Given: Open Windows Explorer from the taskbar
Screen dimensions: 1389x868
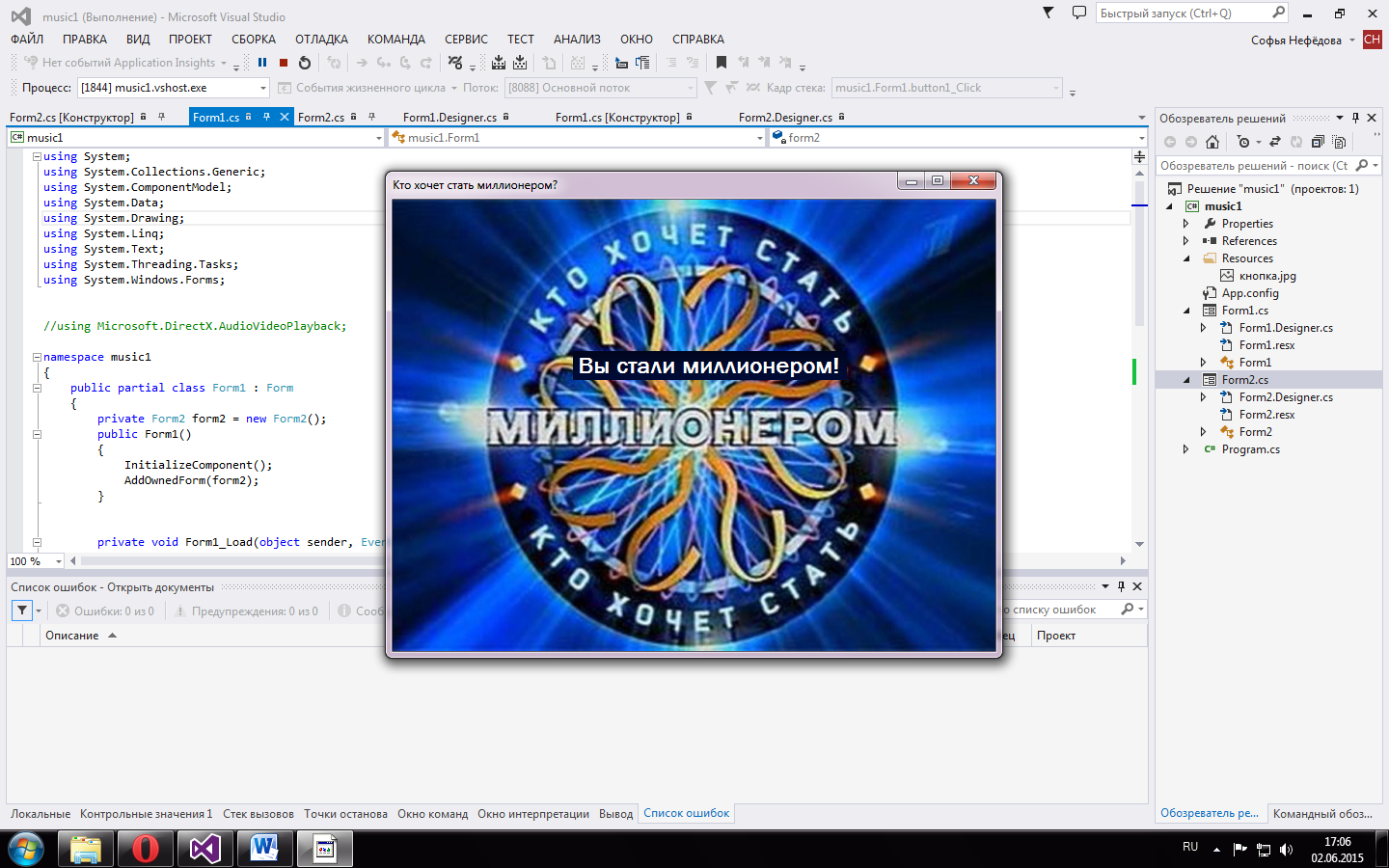Looking at the screenshot, I should click(x=86, y=849).
